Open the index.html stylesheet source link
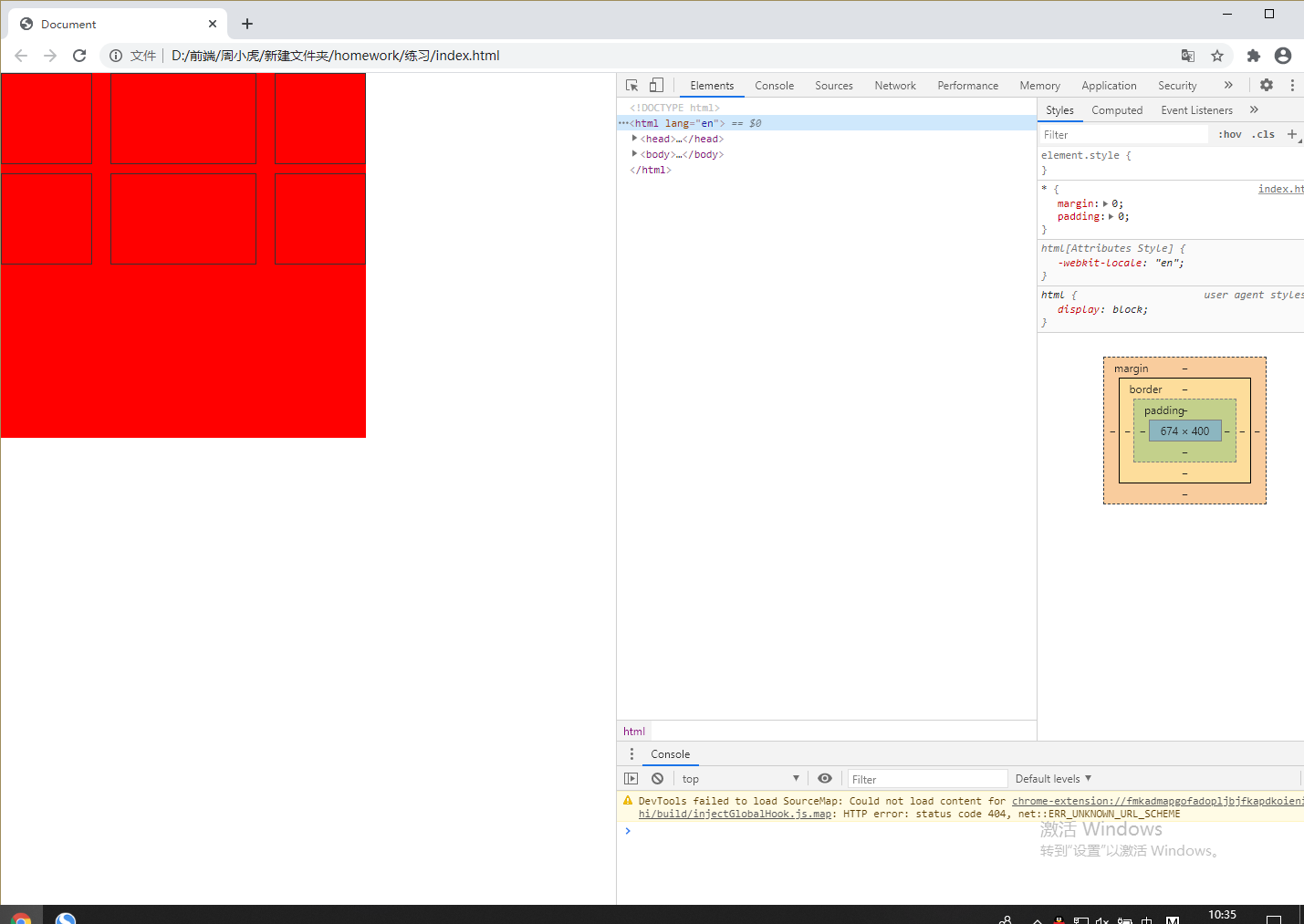The image size is (1304, 924). pos(1280,189)
